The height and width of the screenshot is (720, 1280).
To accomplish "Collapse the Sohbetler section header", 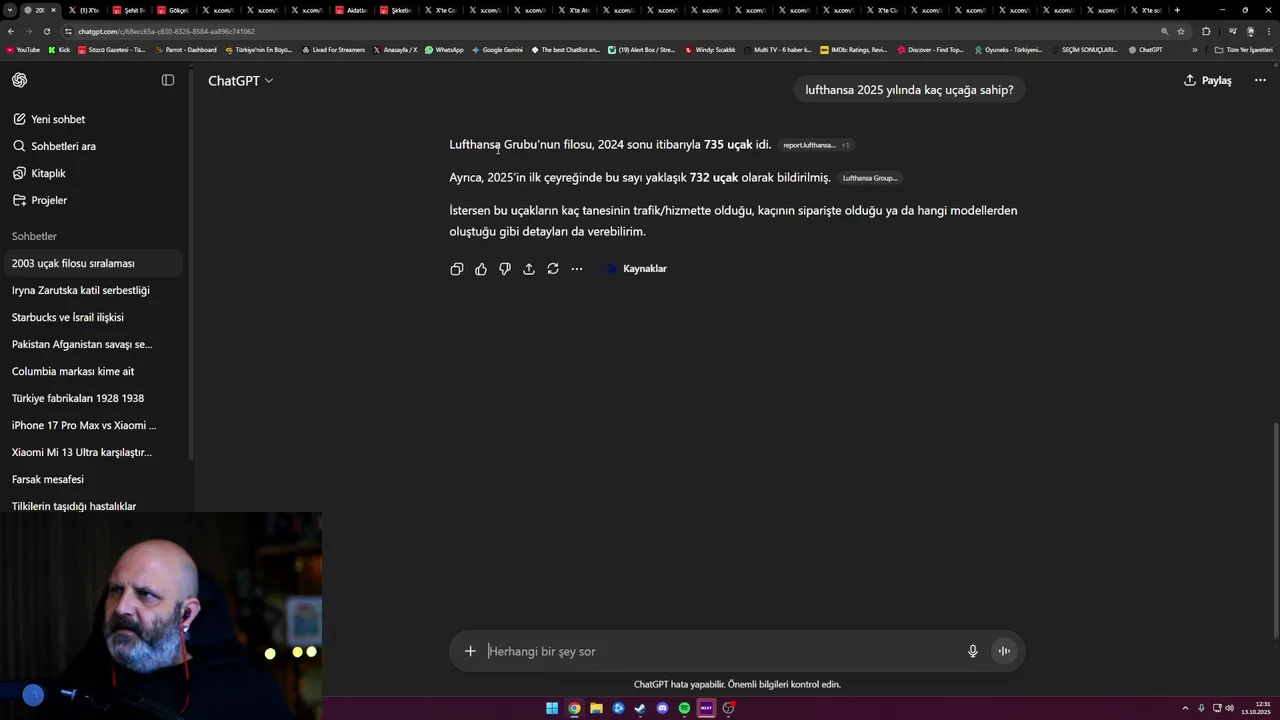I will click(34, 236).
